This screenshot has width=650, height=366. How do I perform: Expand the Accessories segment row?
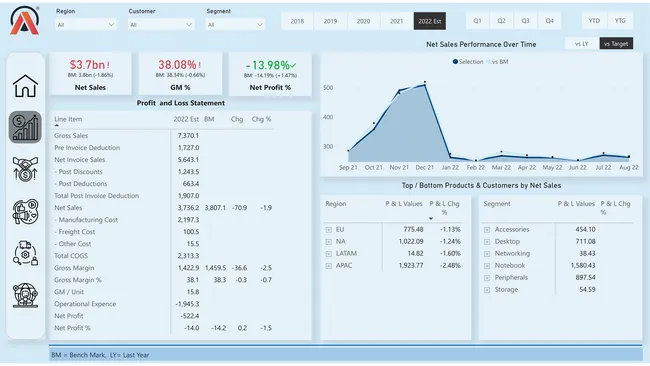coord(487,230)
